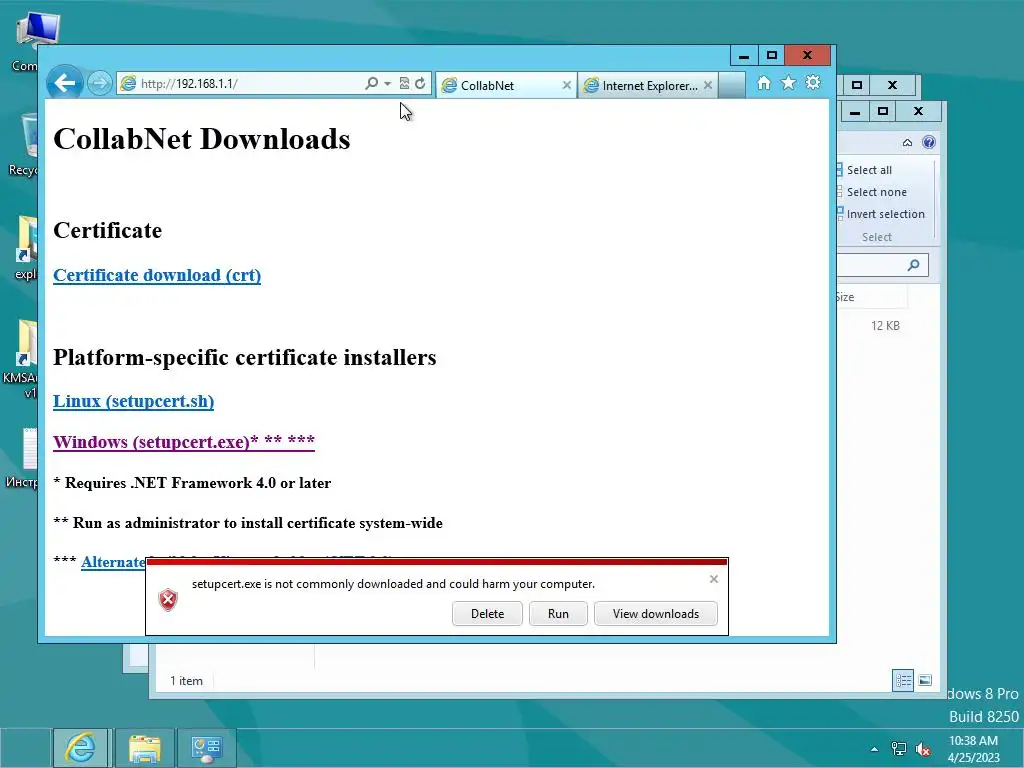The image size is (1024, 768).
Task: Refresh the page with the reload icon
Action: tap(421, 84)
